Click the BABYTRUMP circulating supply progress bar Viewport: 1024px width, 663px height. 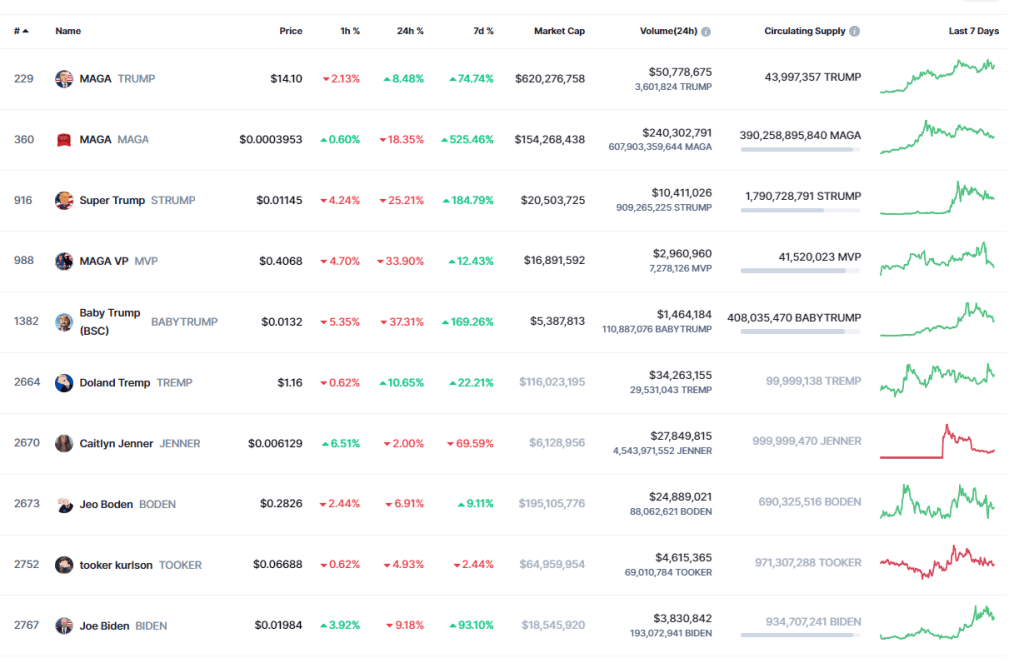[x=801, y=332]
